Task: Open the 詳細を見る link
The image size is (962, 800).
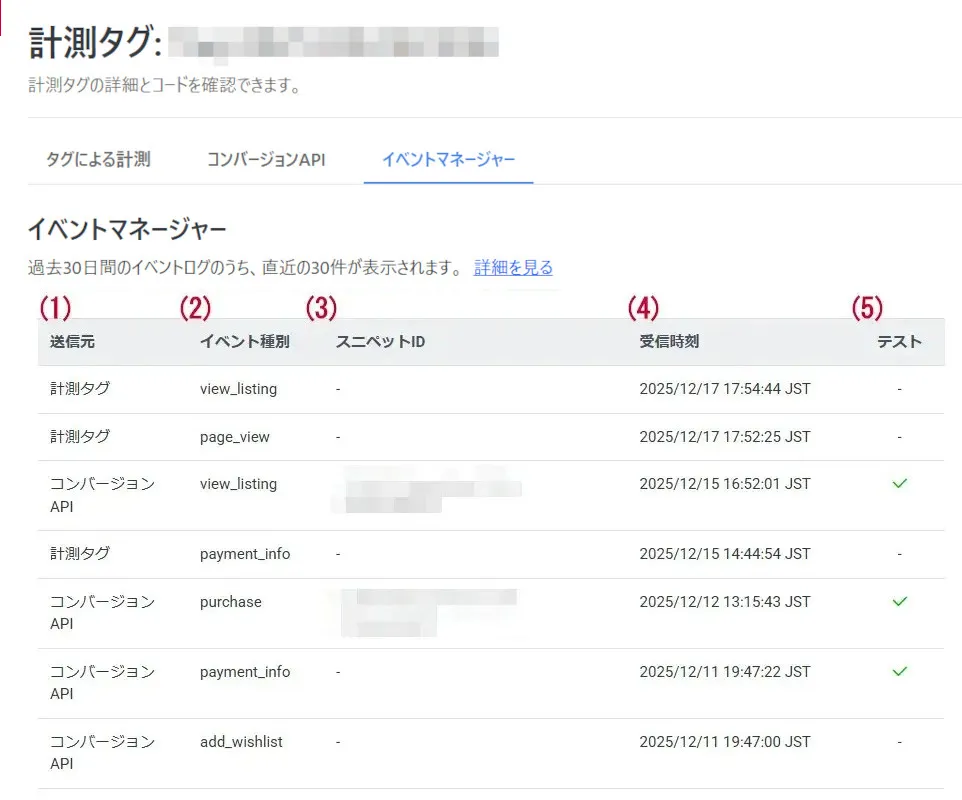Action: (513, 267)
